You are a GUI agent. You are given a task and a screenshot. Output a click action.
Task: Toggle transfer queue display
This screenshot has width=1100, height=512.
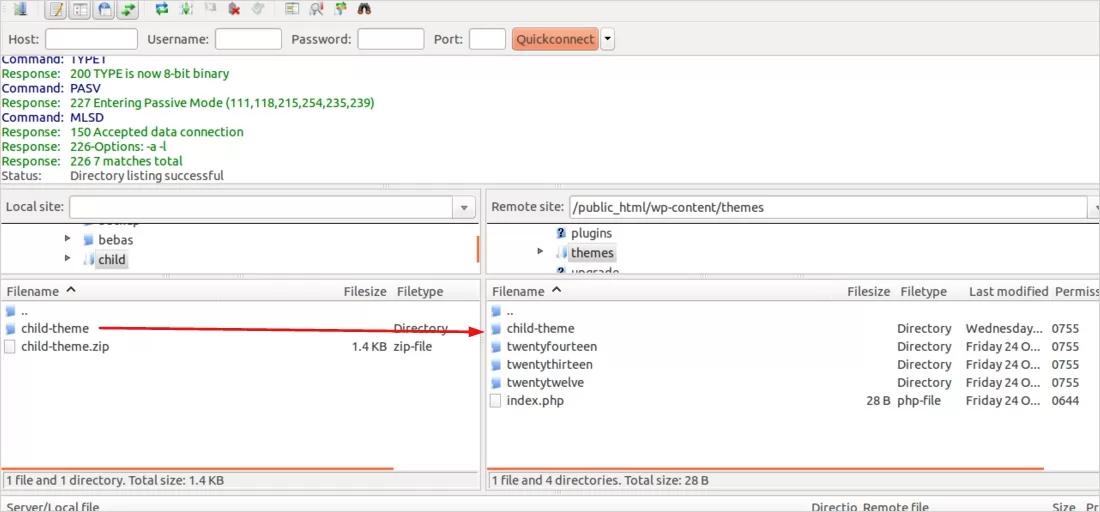click(x=127, y=10)
